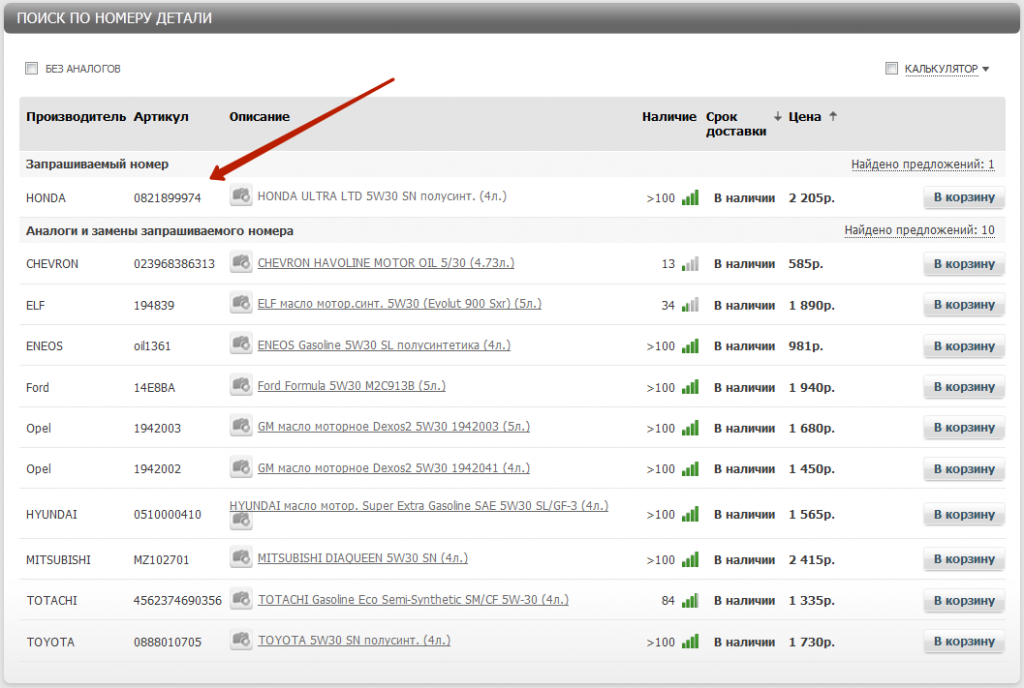
Task: Add Opel 1942003 to cart
Action: pyautogui.click(x=964, y=428)
